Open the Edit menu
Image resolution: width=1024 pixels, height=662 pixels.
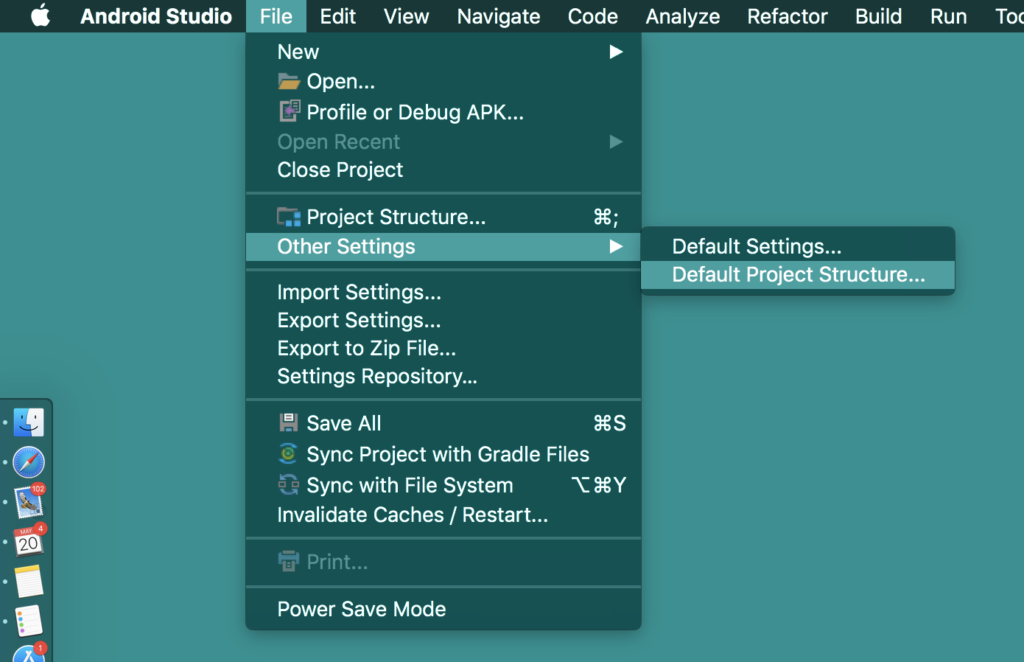338,16
